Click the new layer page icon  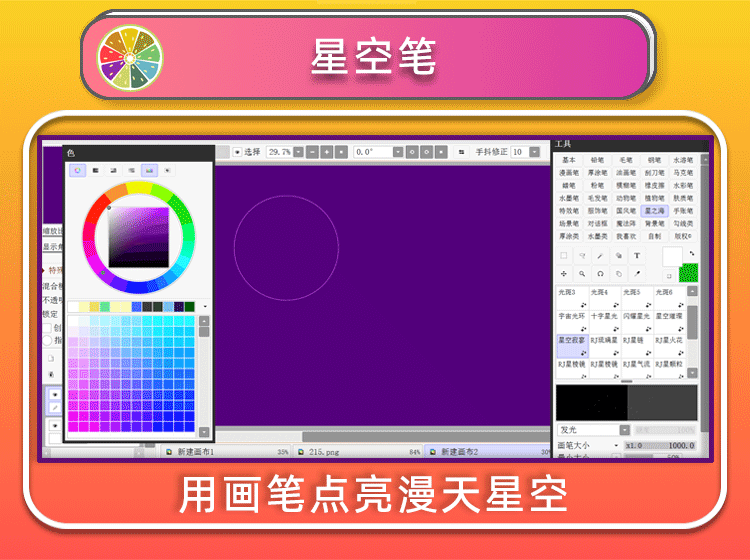[x=51, y=358]
